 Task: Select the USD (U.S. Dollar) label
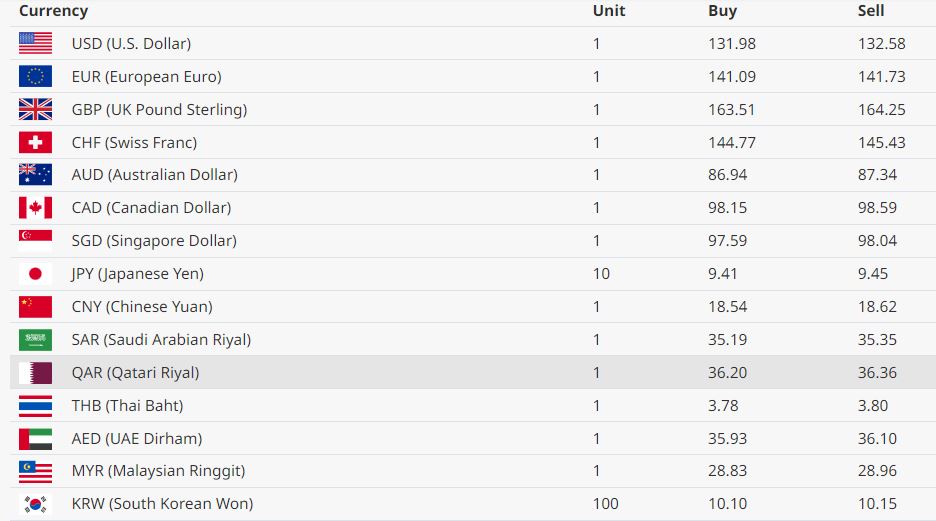click(131, 44)
